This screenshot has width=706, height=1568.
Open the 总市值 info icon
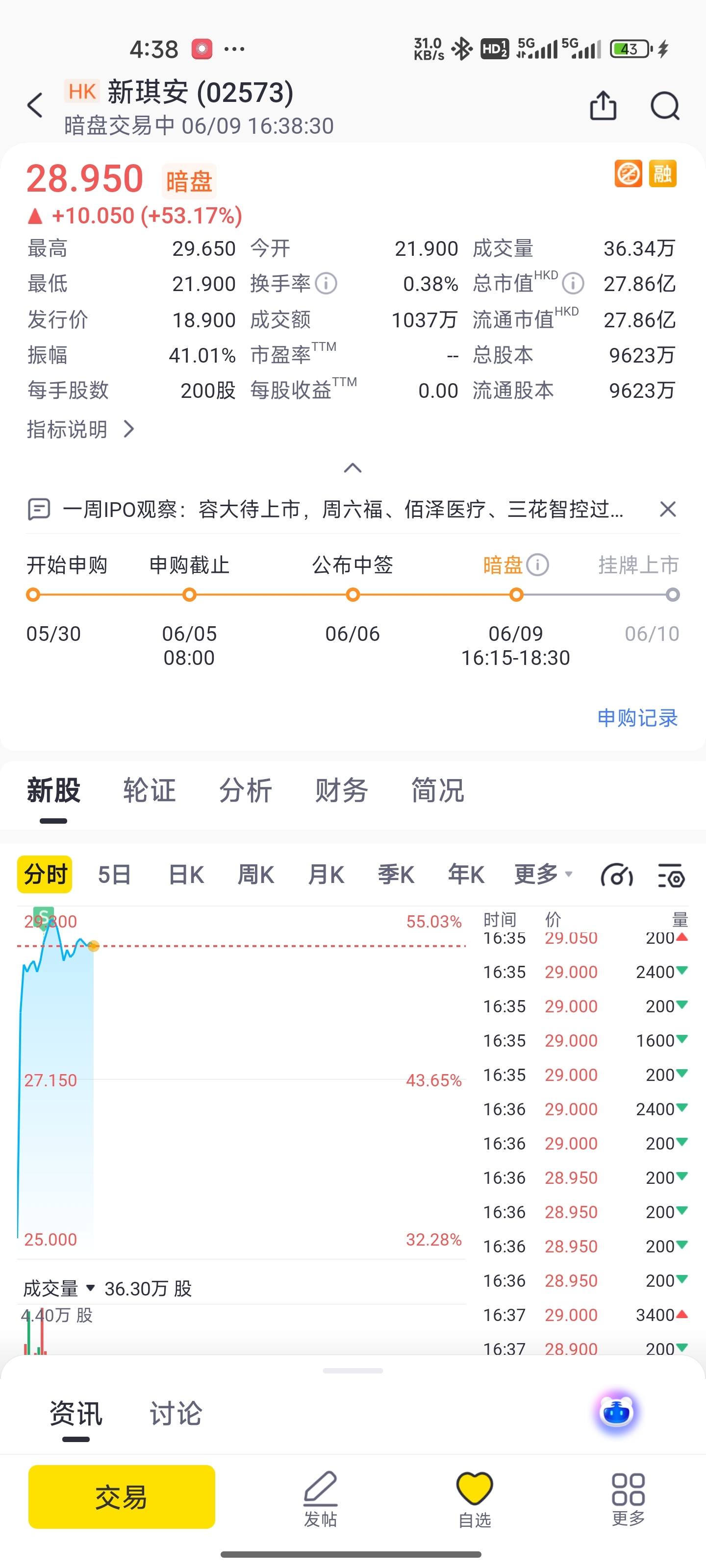[x=573, y=284]
